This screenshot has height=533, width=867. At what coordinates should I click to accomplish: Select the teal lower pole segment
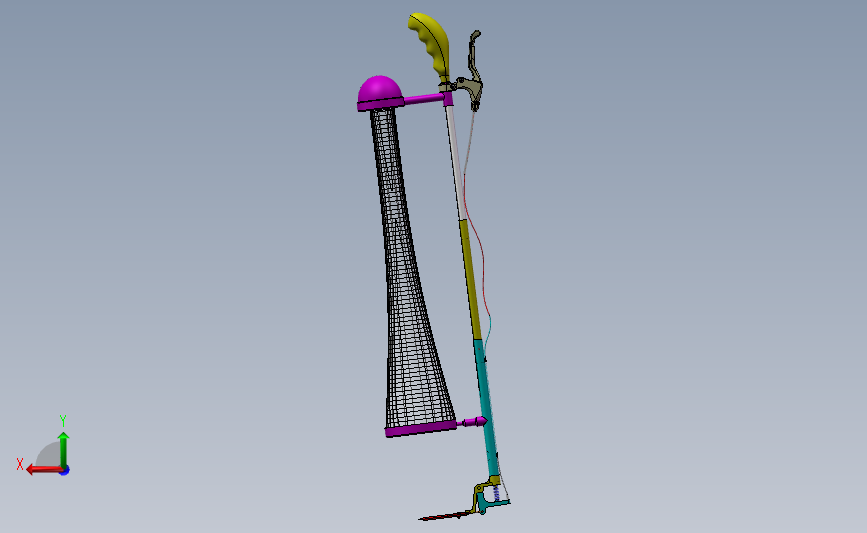coord(487,406)
